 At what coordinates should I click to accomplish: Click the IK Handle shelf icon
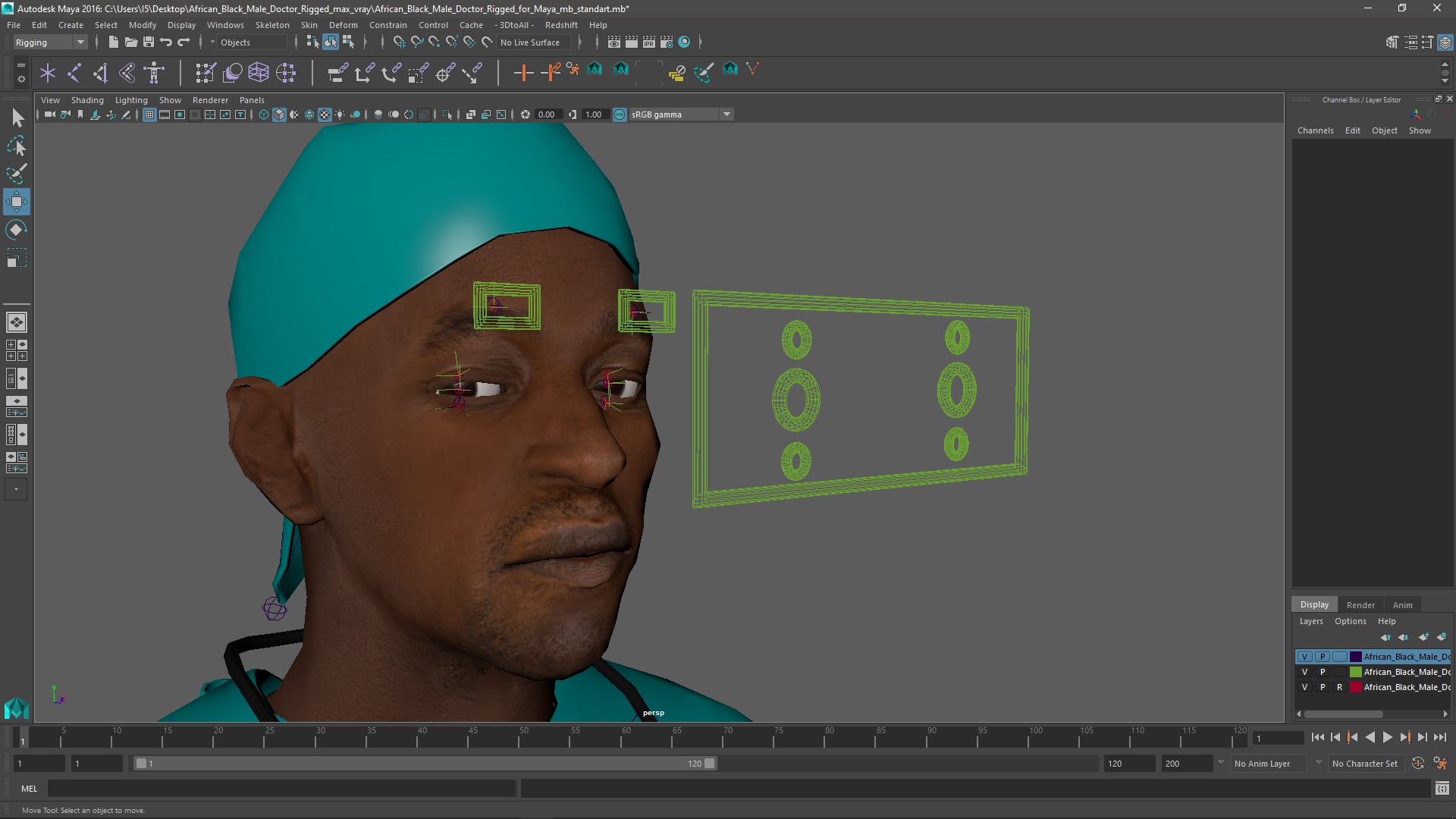[101, 73]
